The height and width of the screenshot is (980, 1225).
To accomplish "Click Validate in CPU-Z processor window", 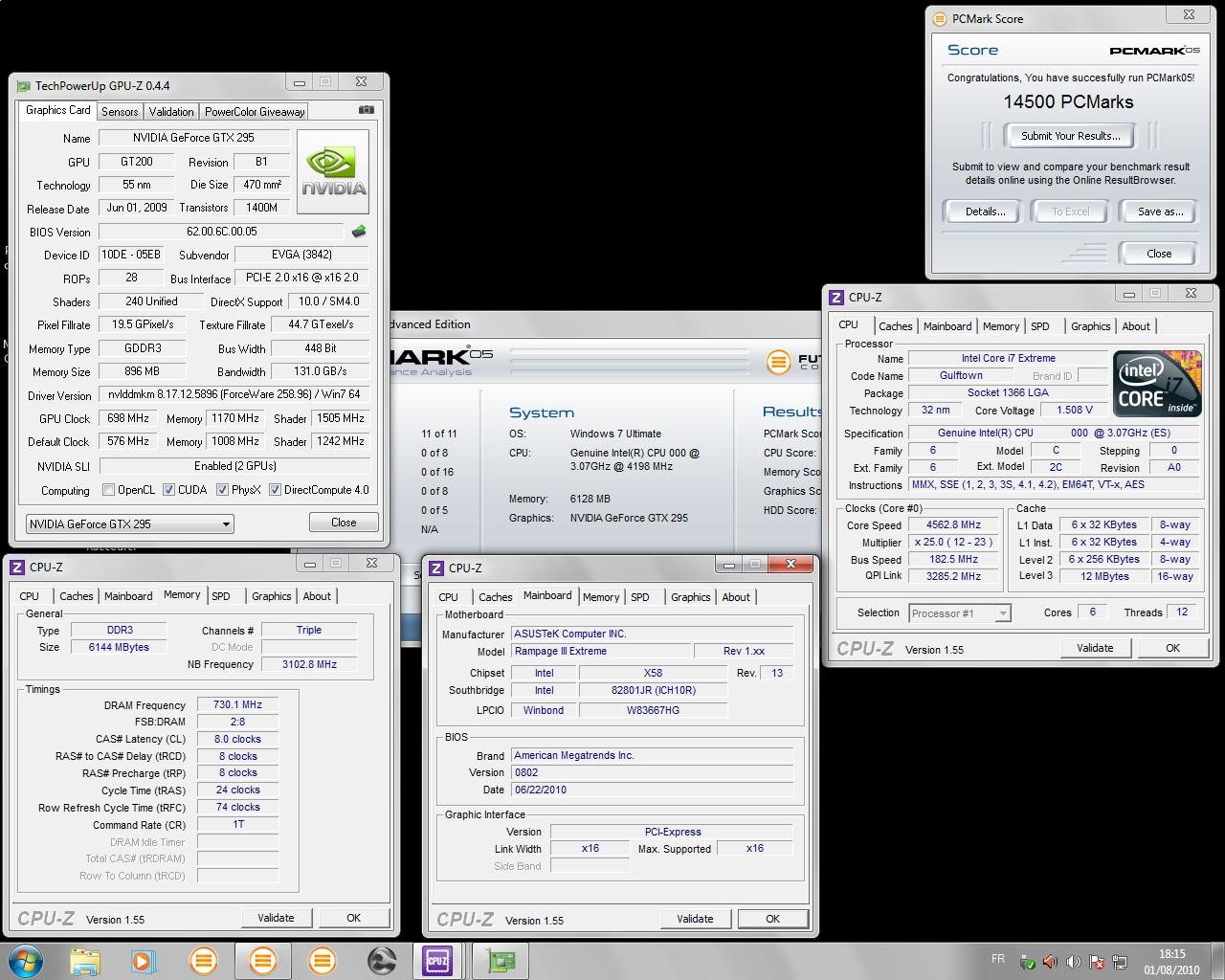I will pos(1095,648).
